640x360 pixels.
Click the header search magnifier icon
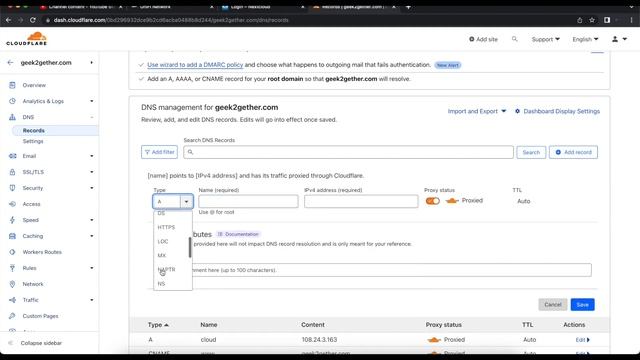click(514, 39)
